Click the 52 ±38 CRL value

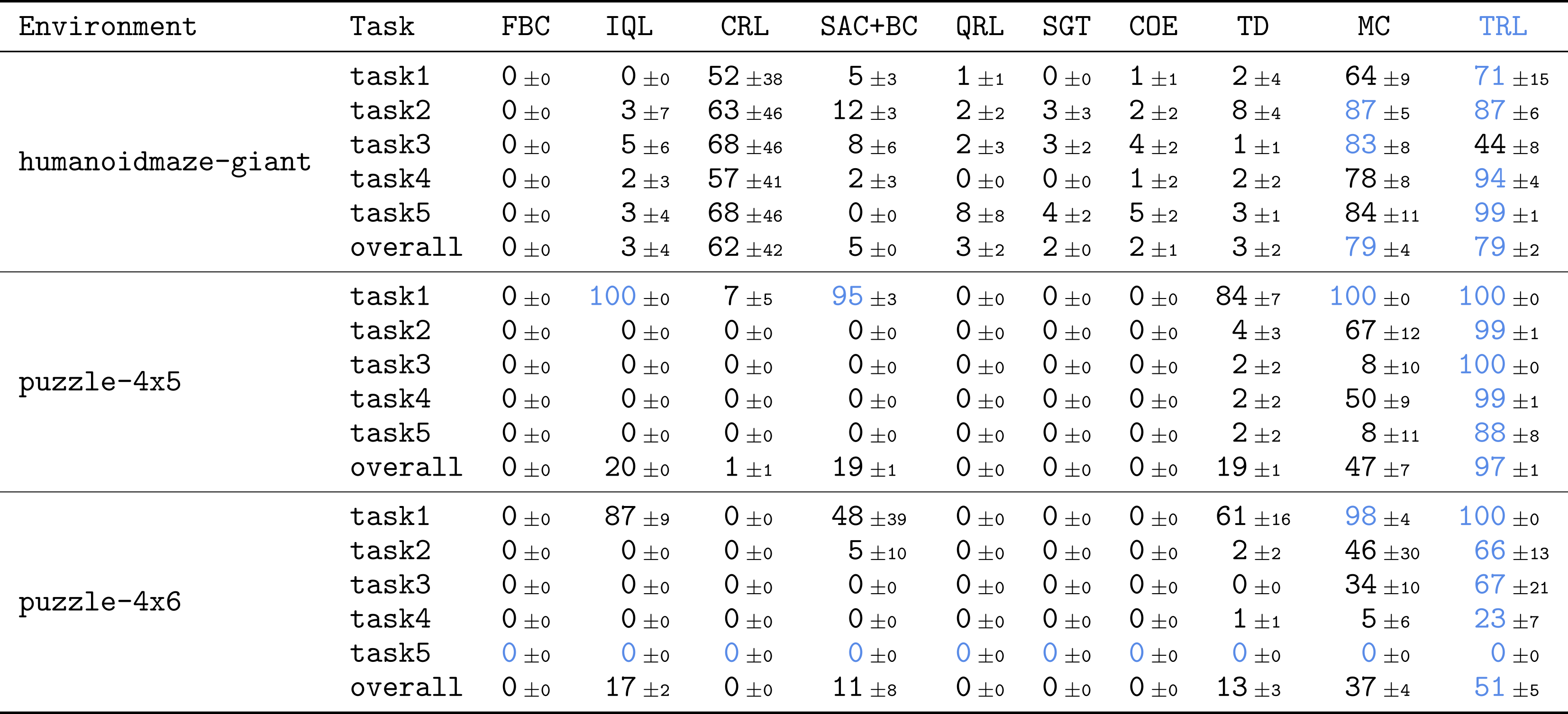coord(745,77)
